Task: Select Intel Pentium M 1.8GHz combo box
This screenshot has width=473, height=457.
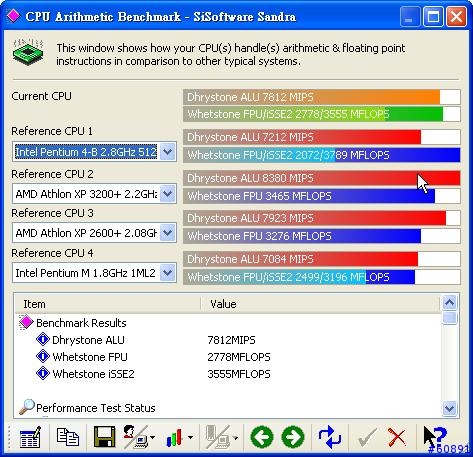Action: [94, 273]
